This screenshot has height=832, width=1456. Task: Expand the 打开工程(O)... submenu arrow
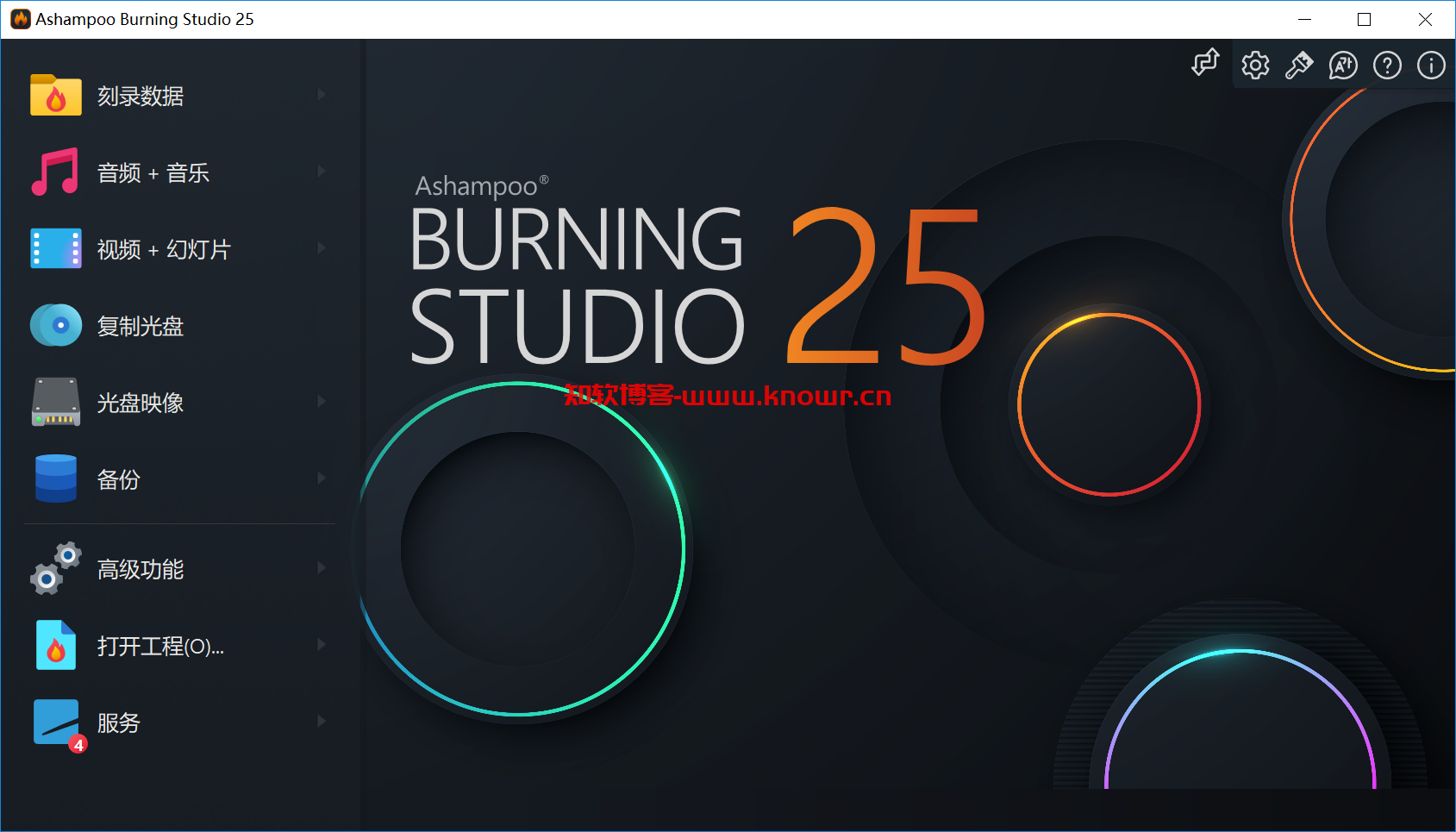[x=322, y=644]
